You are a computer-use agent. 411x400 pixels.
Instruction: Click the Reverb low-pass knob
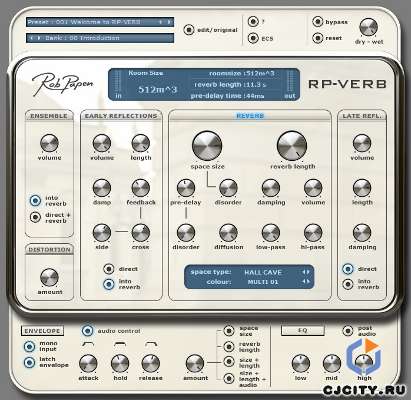271,233
